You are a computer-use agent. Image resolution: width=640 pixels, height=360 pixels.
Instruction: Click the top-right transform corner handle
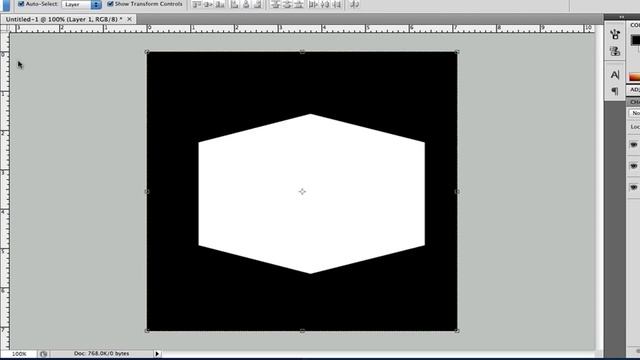pyautogui.click(x=457, y=52)
